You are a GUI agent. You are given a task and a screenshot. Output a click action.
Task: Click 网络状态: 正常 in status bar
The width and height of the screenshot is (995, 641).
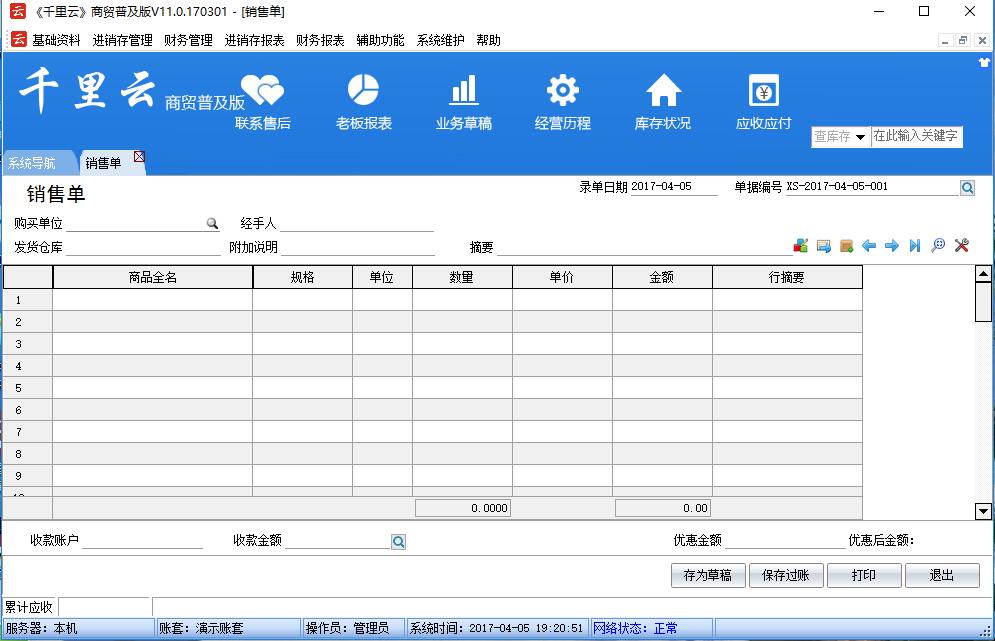coord(635,628)
